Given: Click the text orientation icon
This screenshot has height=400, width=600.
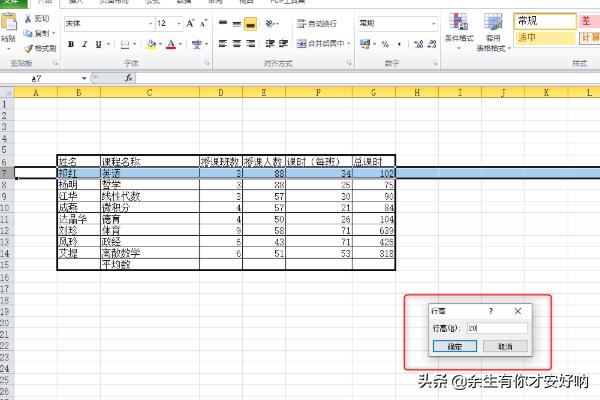Looking at the screenshot, I should (x=271, y=24).
